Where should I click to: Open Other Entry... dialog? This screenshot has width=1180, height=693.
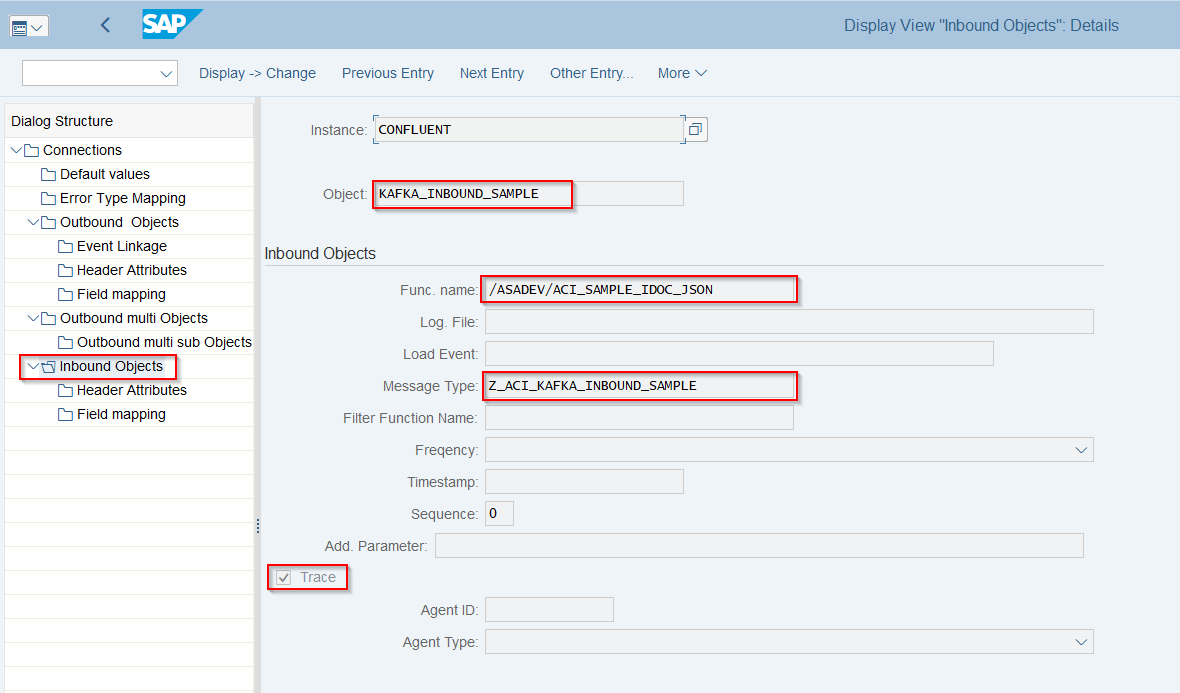click(592, 73)
